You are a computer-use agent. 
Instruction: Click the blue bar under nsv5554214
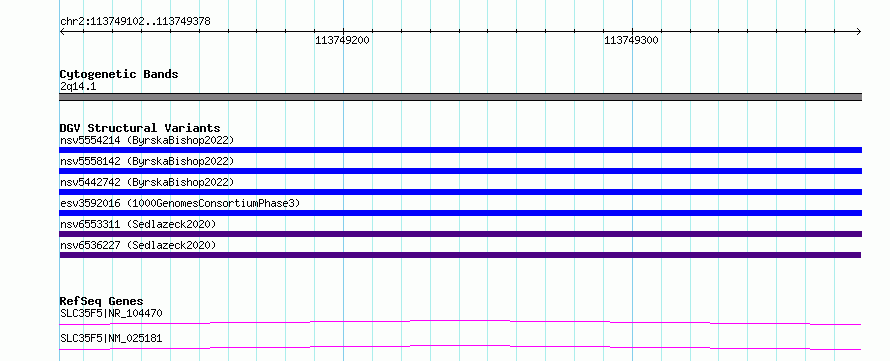coord(460,150)
